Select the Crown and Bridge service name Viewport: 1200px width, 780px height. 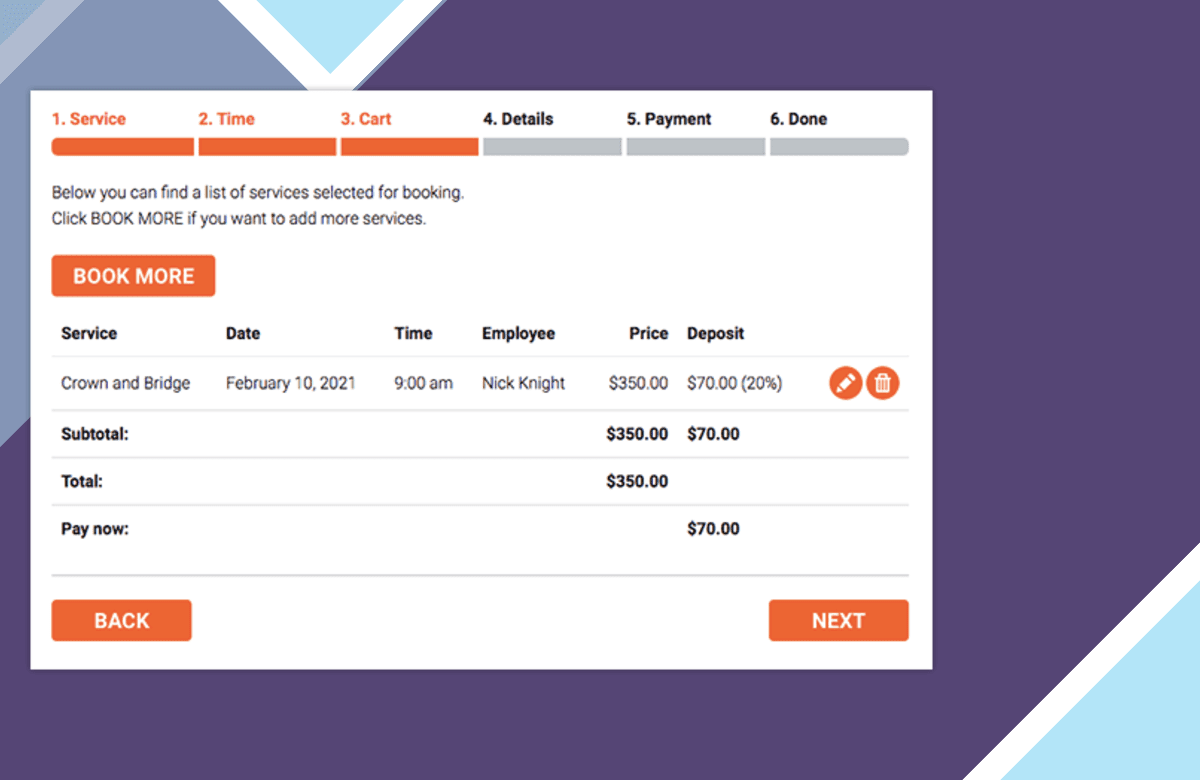point(125,383)
